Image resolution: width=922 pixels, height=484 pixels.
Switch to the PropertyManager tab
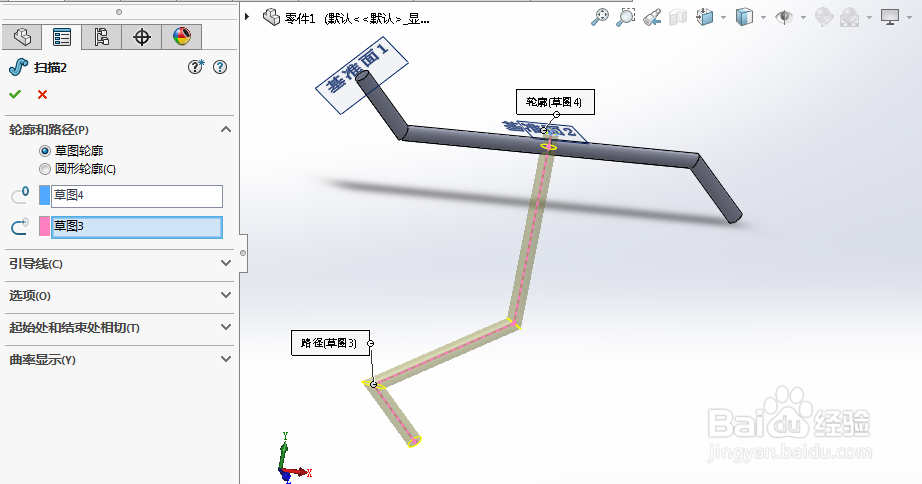pyautogui.click(x=61, y=37)
